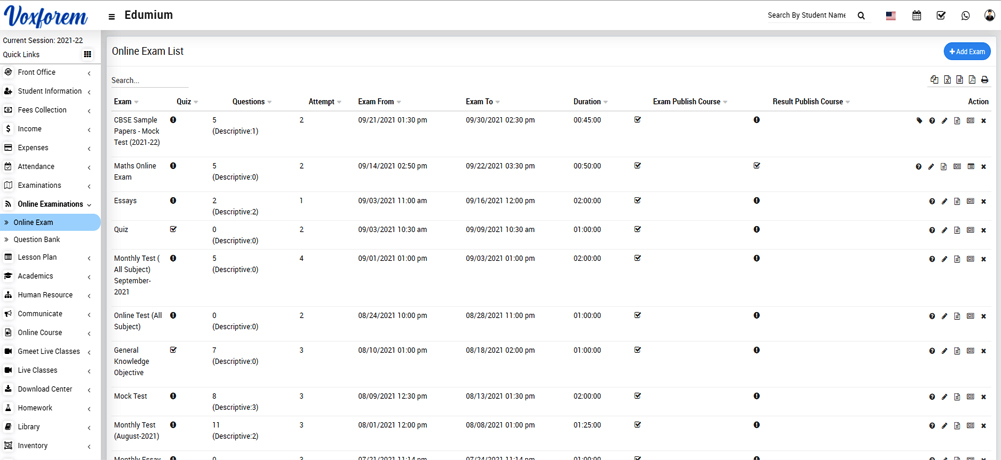Delete the Quiz exam row

(983, 230)
